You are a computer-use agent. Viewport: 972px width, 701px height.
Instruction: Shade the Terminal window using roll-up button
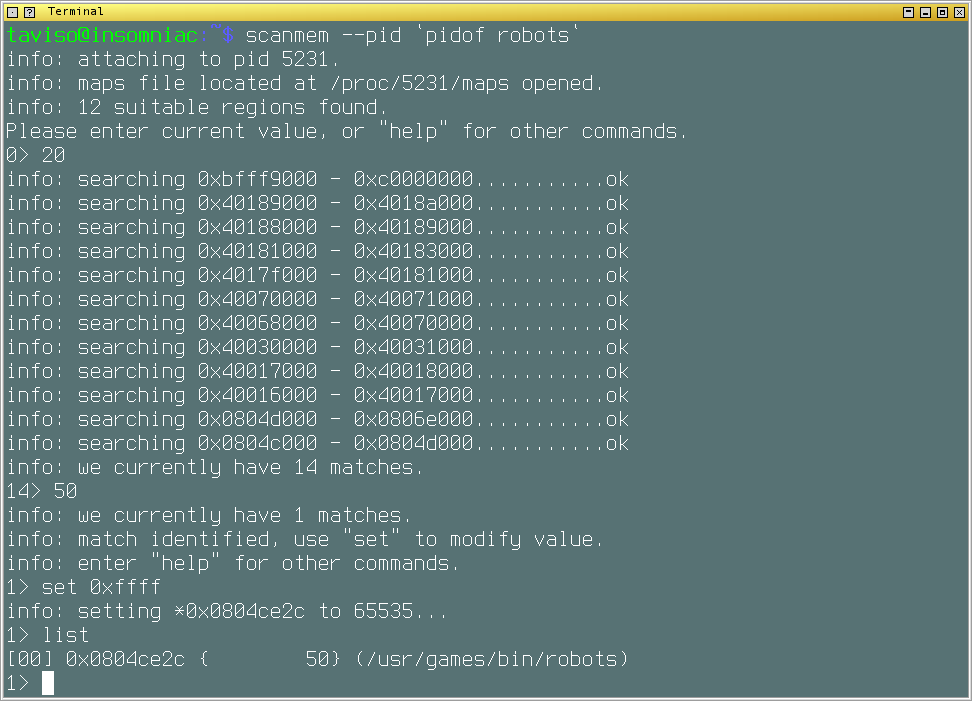tap(908, 11)
